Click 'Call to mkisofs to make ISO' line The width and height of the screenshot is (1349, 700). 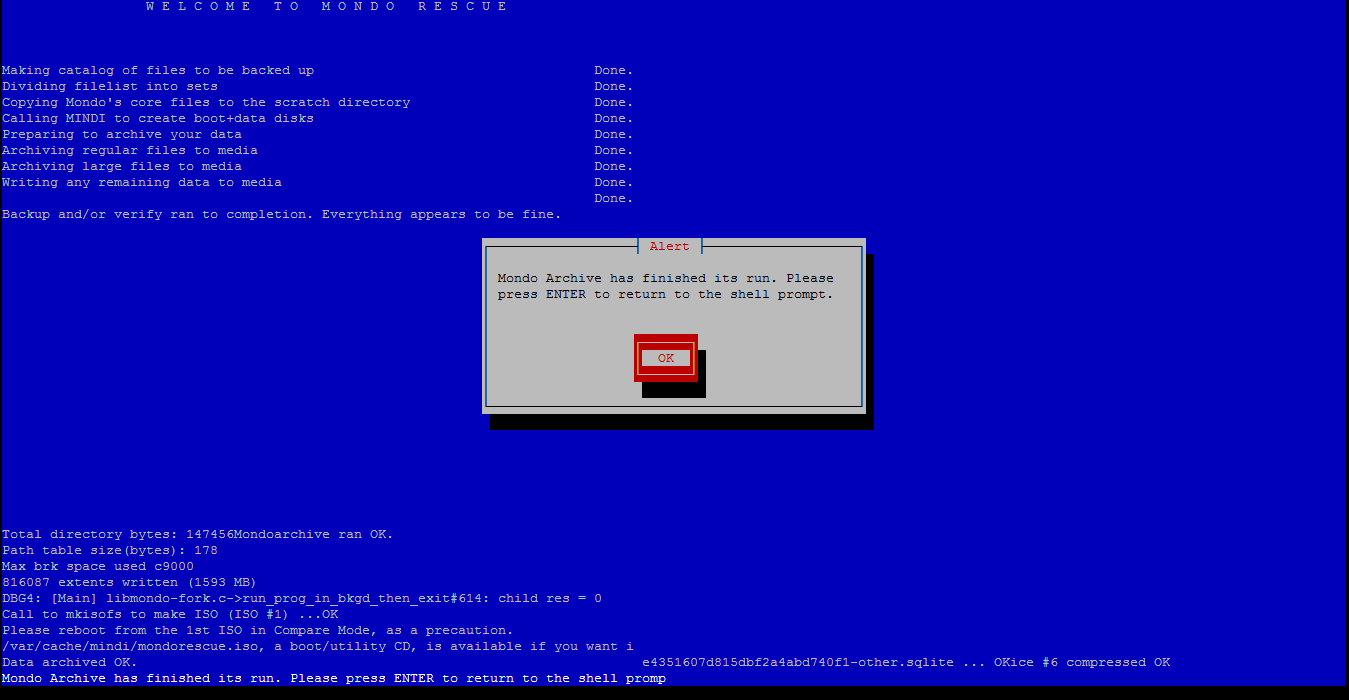(170, 614)
